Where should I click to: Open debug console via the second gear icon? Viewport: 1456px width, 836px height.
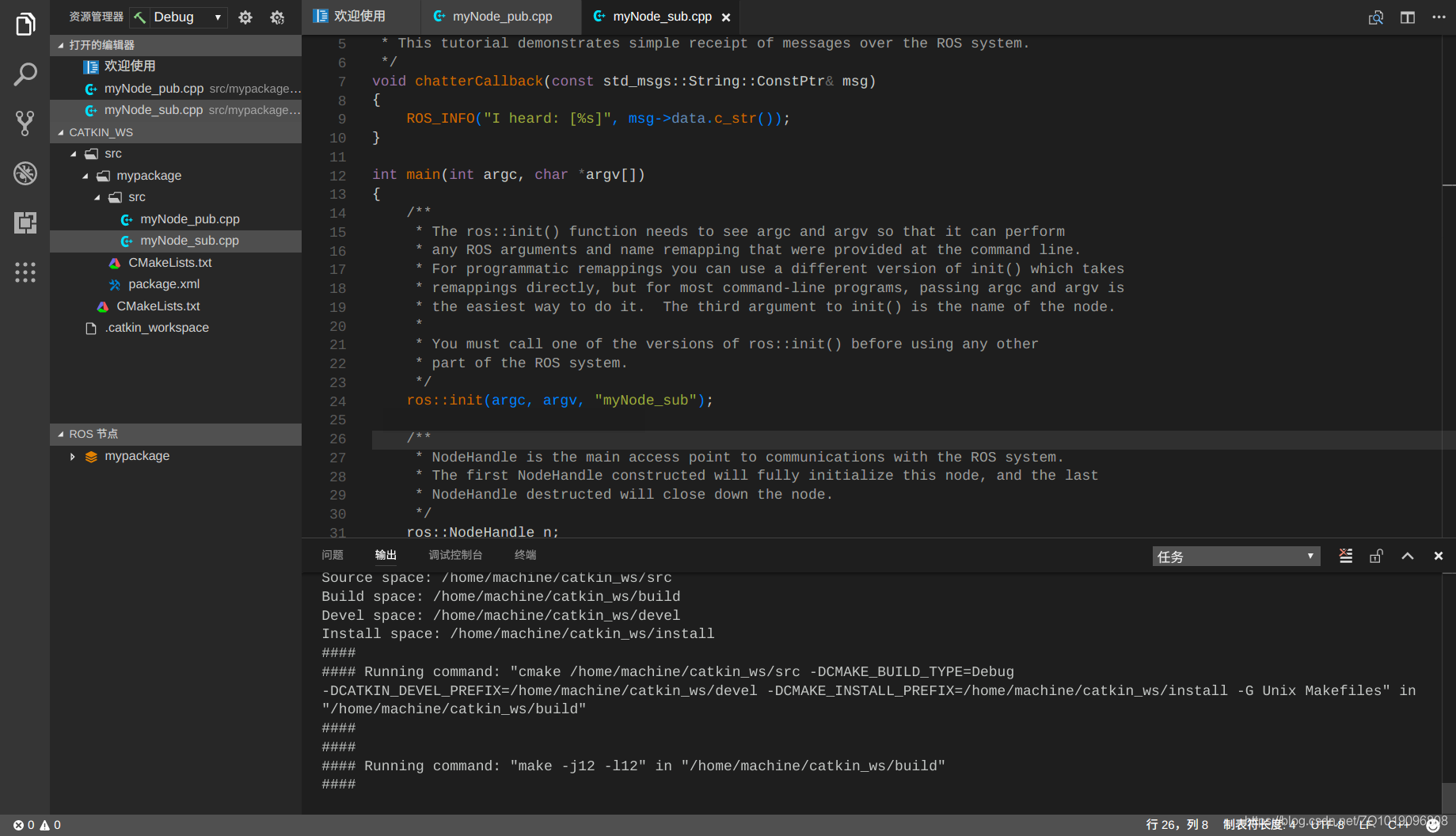coord(277,17)
